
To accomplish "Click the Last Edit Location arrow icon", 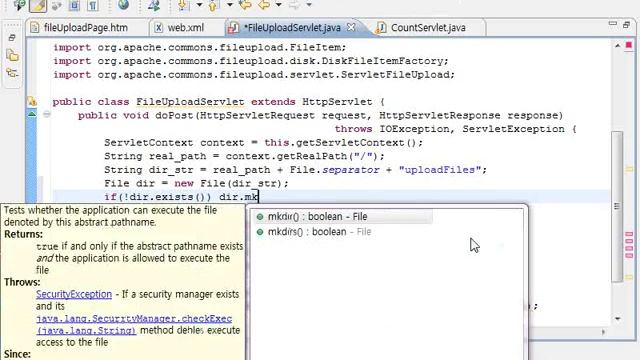I will (245, 5).
